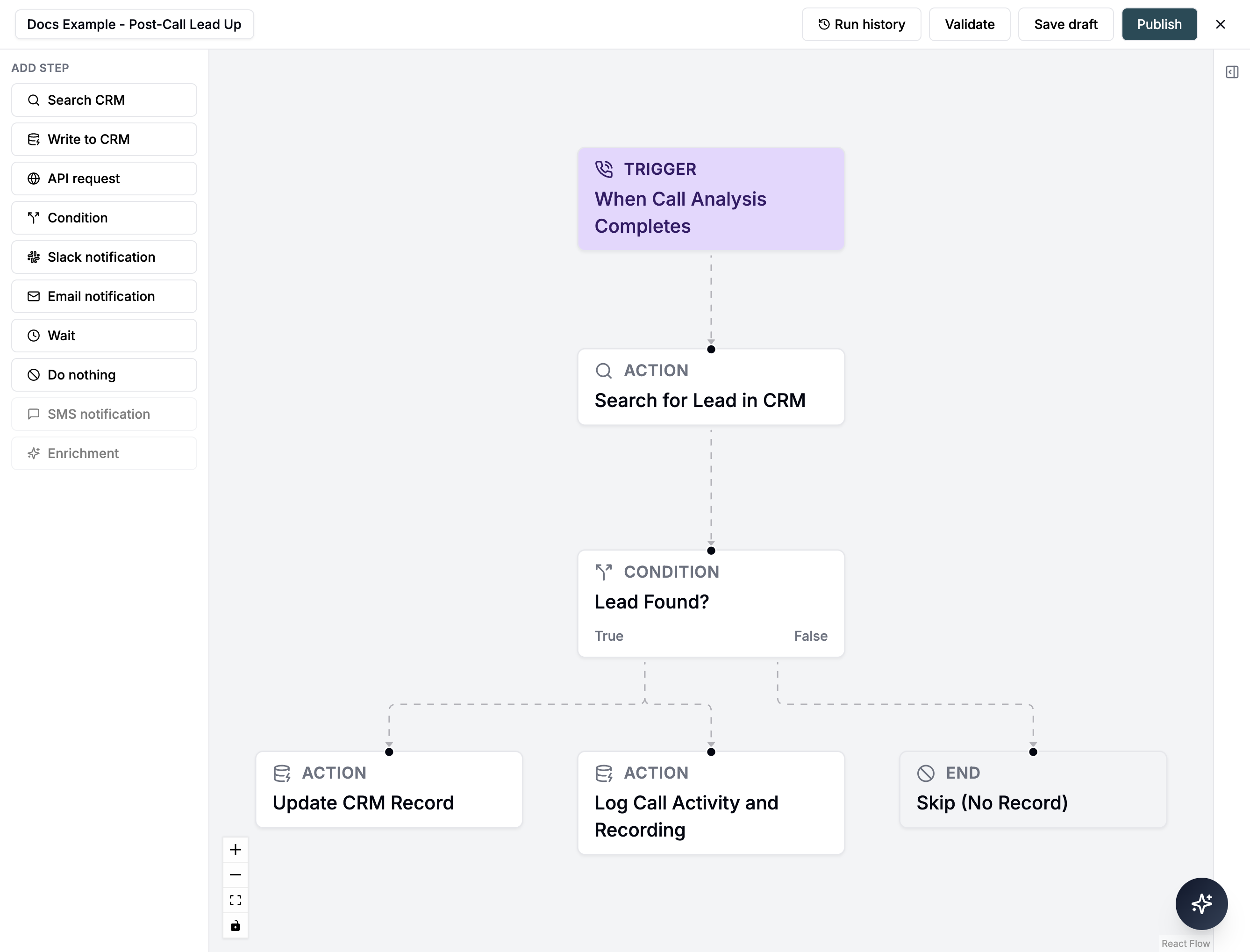Click the magnifier icon on Search for Lead node
Viewport: 1250px width, 952px height.
pos(604,371)
